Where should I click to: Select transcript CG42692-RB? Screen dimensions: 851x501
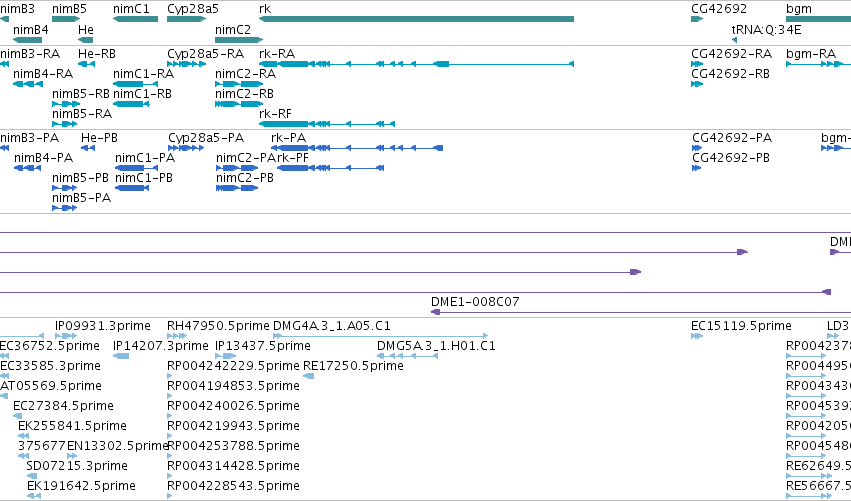(730, 74)
